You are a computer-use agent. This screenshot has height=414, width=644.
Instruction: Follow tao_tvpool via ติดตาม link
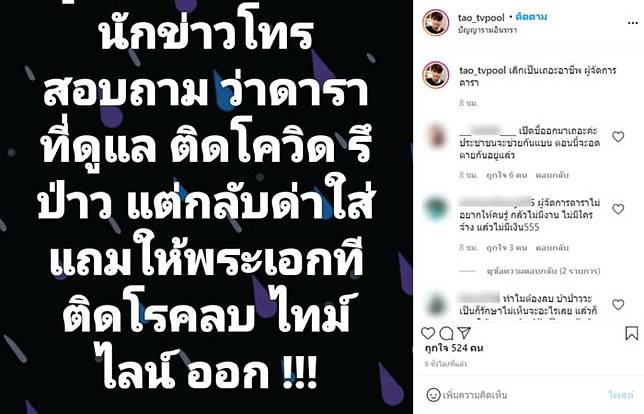pos(531,17)
